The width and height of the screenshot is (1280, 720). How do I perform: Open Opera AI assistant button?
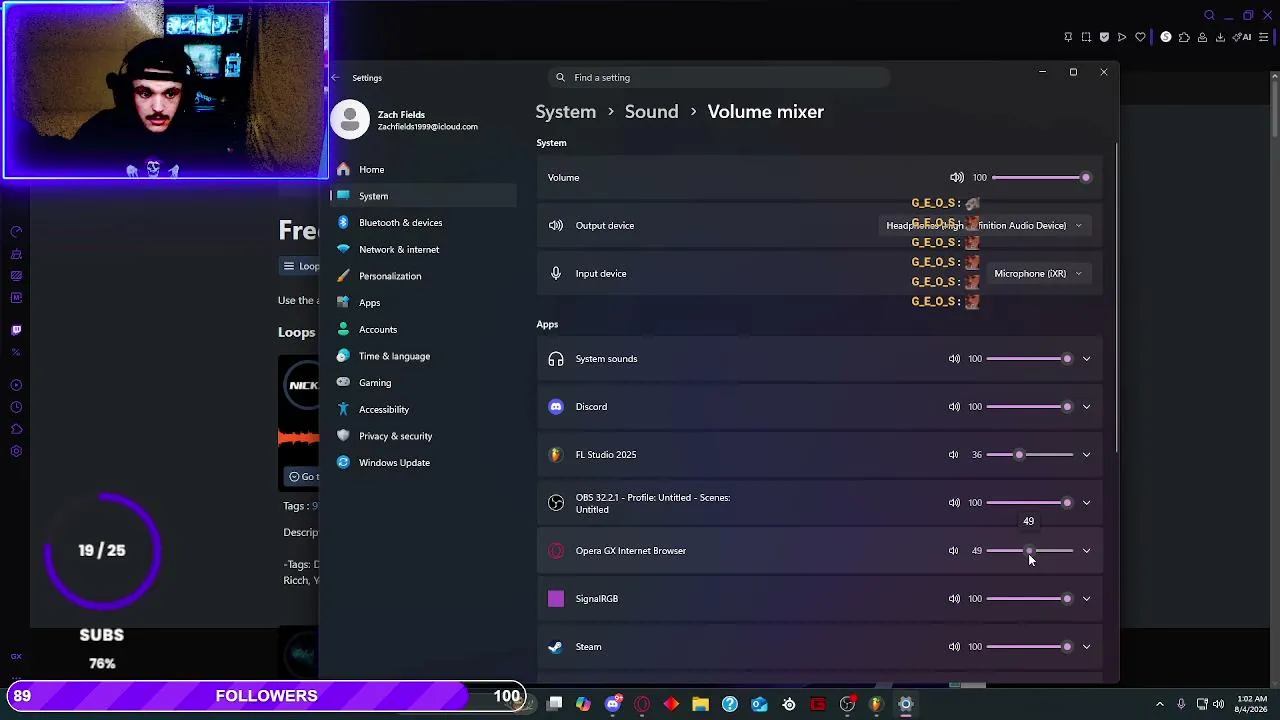1243,38
